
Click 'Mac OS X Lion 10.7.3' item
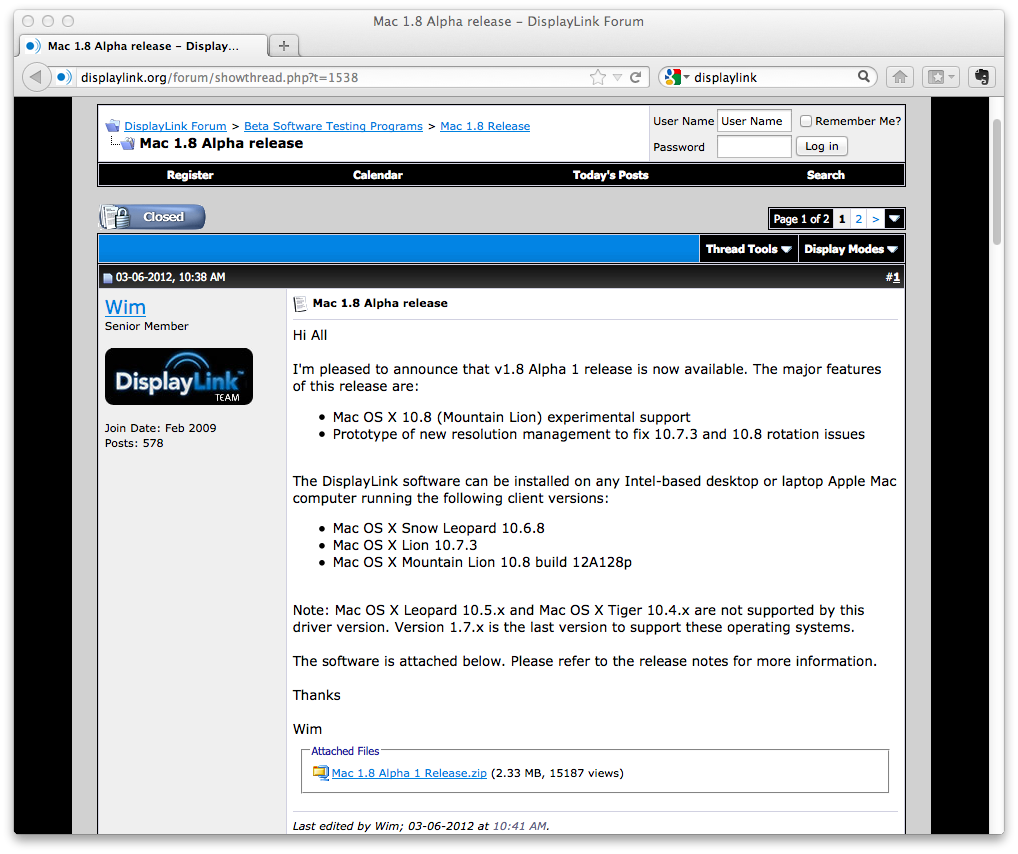[405, 545]
